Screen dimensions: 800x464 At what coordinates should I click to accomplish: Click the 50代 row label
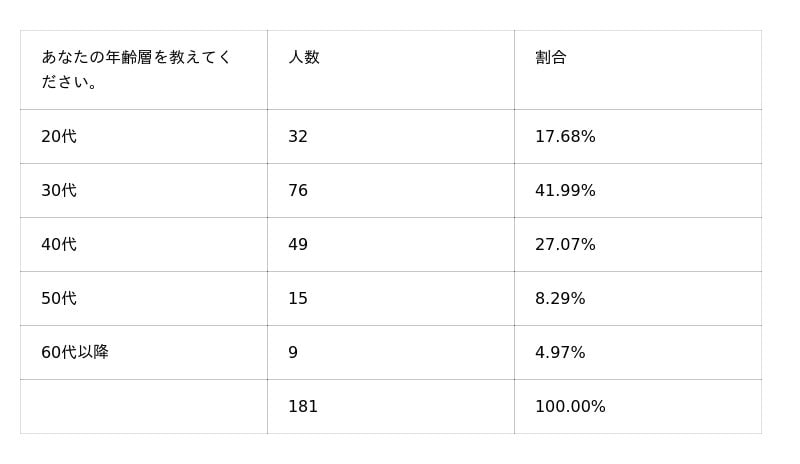point(59,299)
